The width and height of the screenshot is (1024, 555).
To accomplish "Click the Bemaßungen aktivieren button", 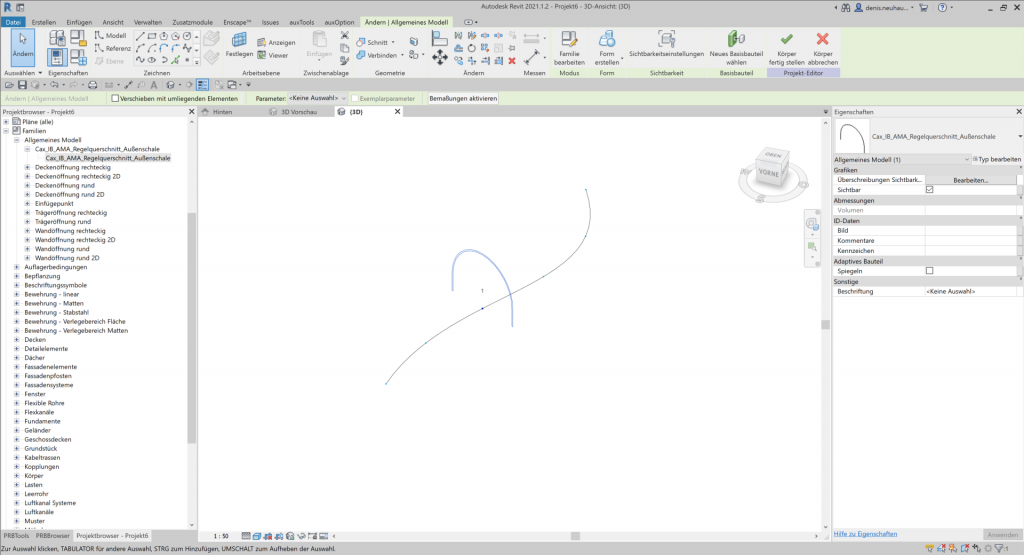I will pyautogui.click(x=462, y=99).
